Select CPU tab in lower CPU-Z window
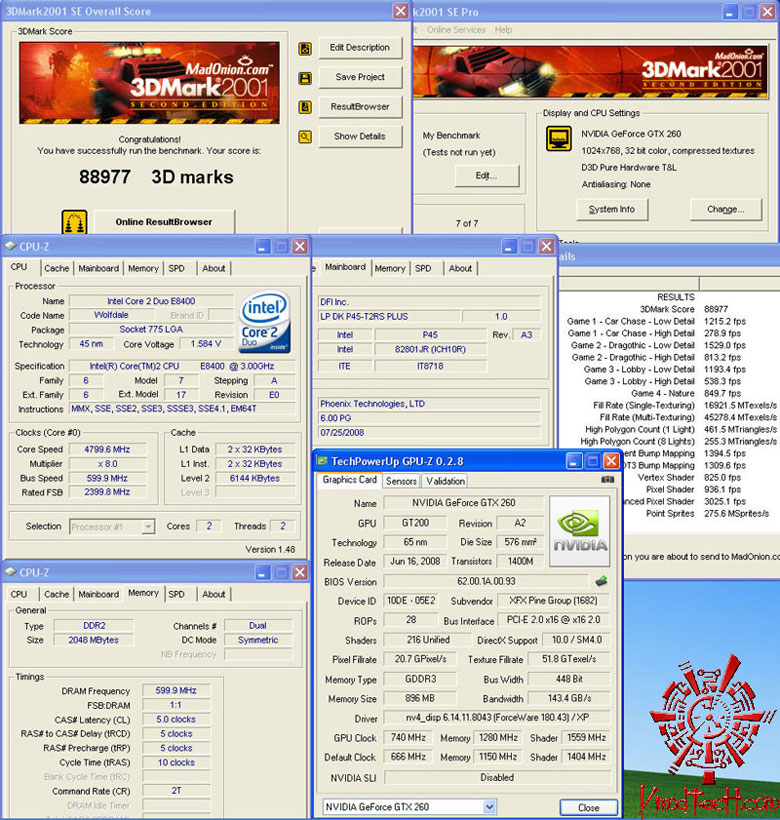This screenshot has height=820, width=780. click(x=19, y=595)
